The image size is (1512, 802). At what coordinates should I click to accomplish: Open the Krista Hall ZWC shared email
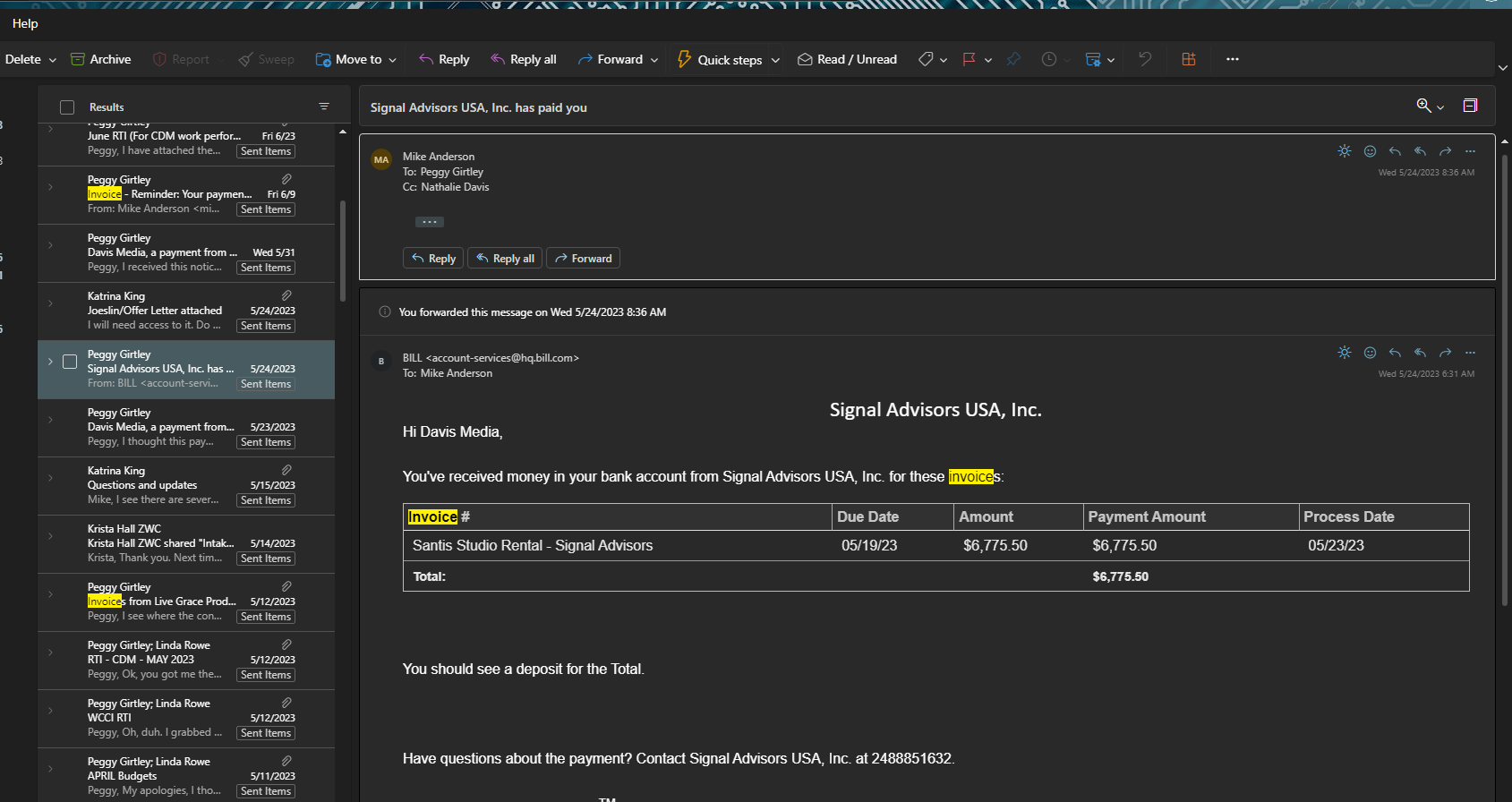pos(186,543)
